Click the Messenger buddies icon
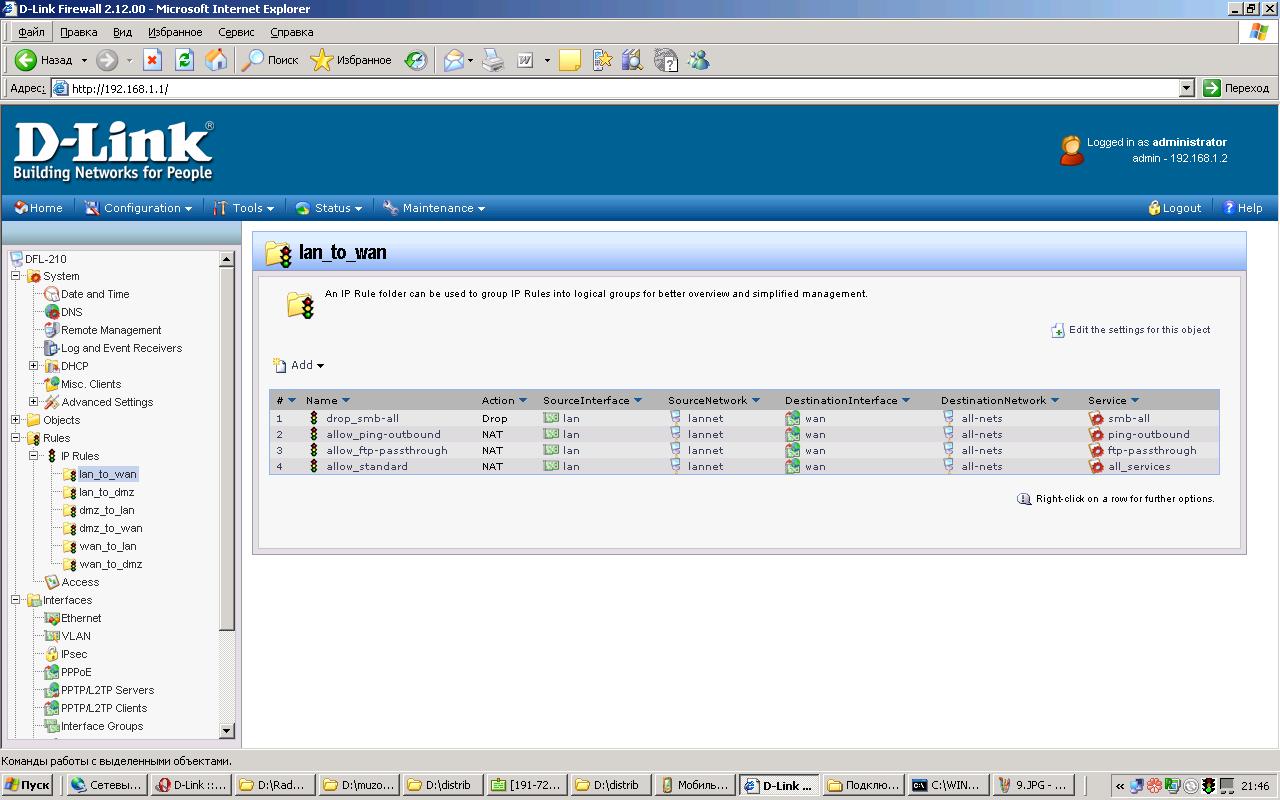This screenshot has height=800, width=1280. point(698,60)
